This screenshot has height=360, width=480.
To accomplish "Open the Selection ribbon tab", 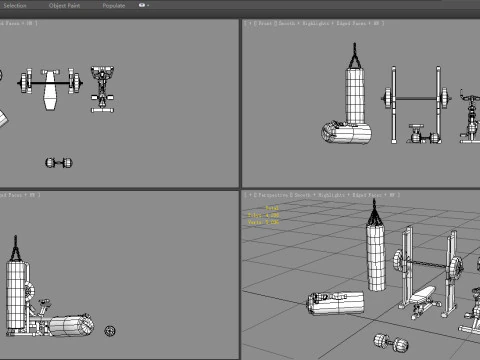I will pos(15,6).
